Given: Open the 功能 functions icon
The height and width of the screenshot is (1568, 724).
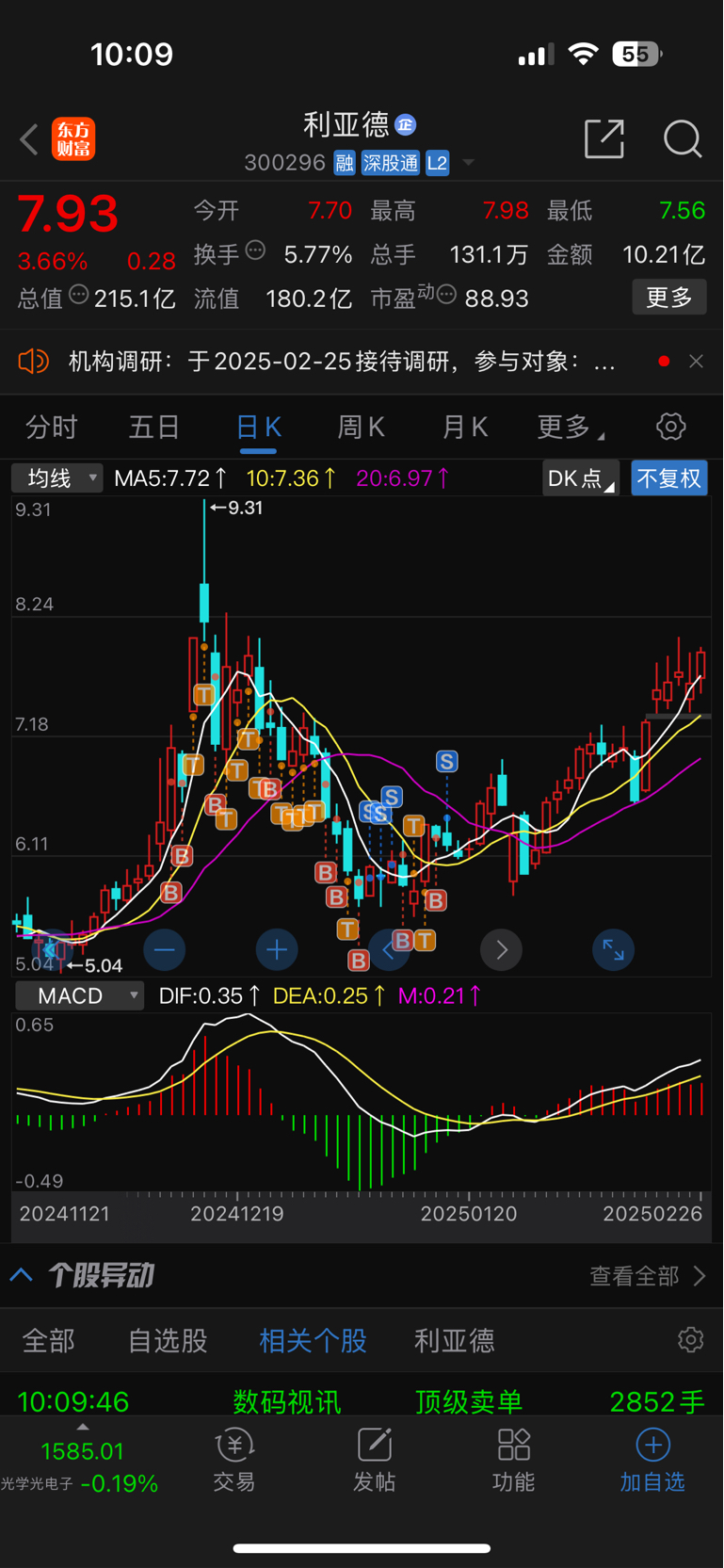Looking at the screenshot, I should [x=513, y=1460].
